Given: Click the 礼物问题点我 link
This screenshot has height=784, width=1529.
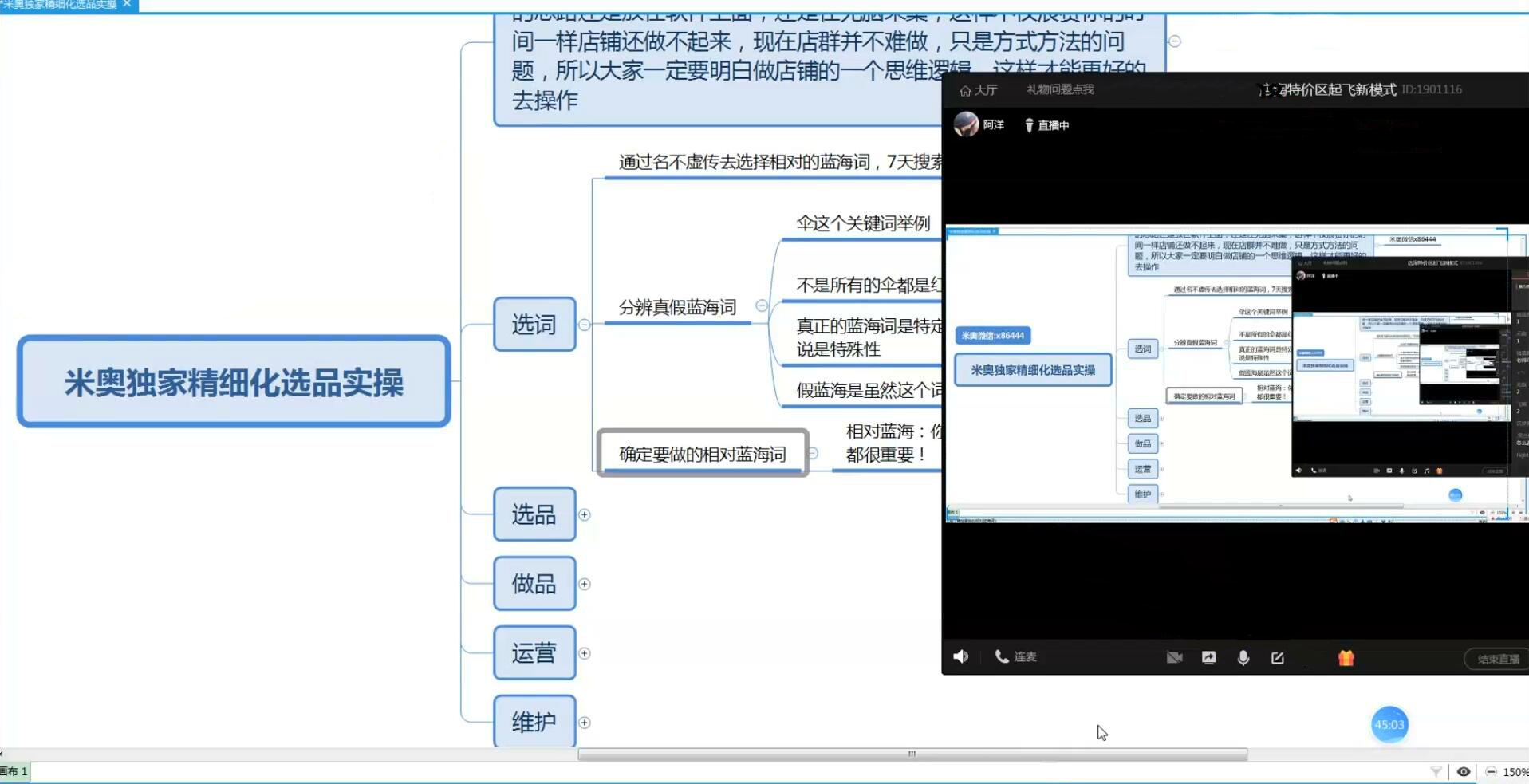Looking at the screenshot, I should tap(1060, 89).
